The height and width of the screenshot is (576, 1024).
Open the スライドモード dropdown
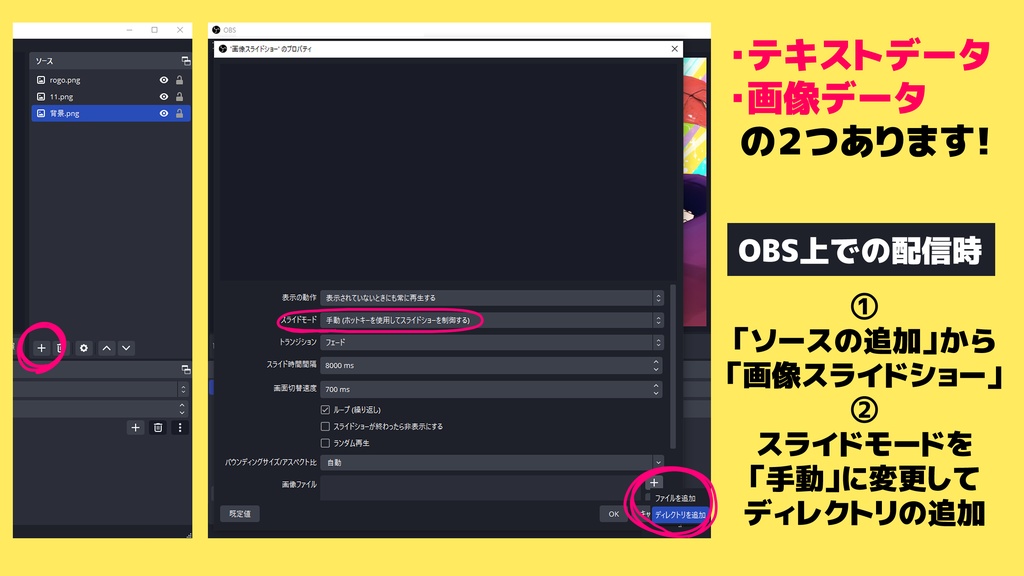pos(492,320)
